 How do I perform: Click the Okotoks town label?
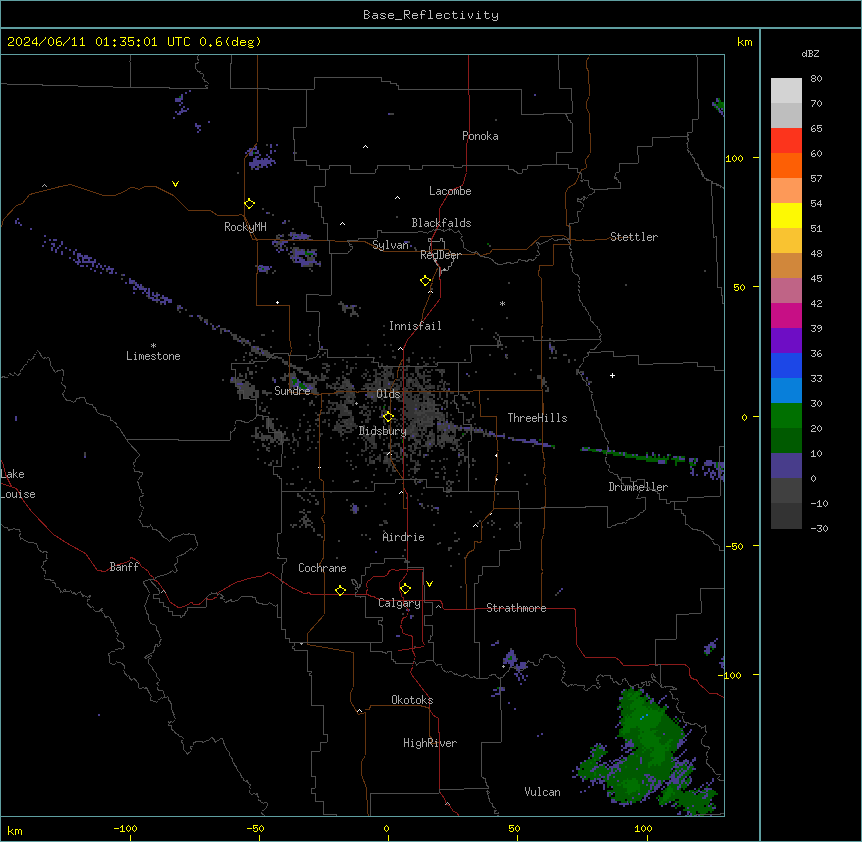point(412,700)
